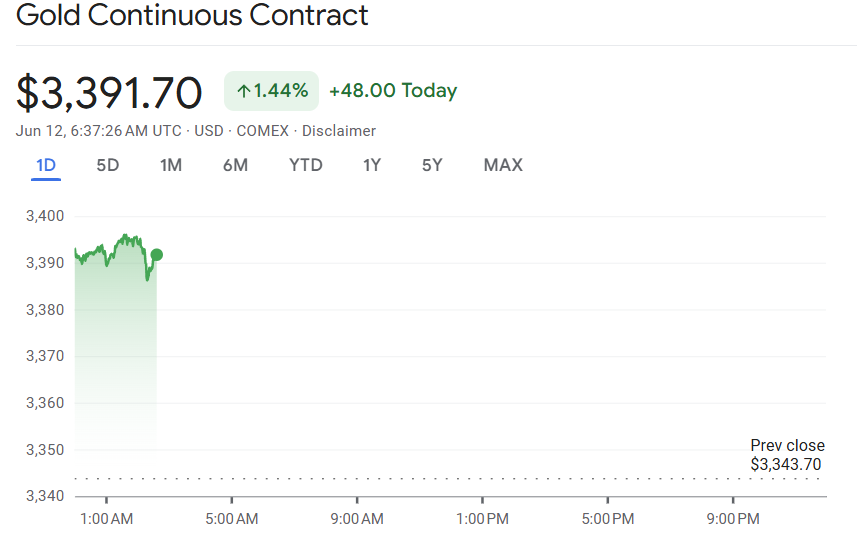The image size is (857, 542).
Task: Click the 9:00 PM axis label
Action: pyautogui.click(x=733, y=519)
